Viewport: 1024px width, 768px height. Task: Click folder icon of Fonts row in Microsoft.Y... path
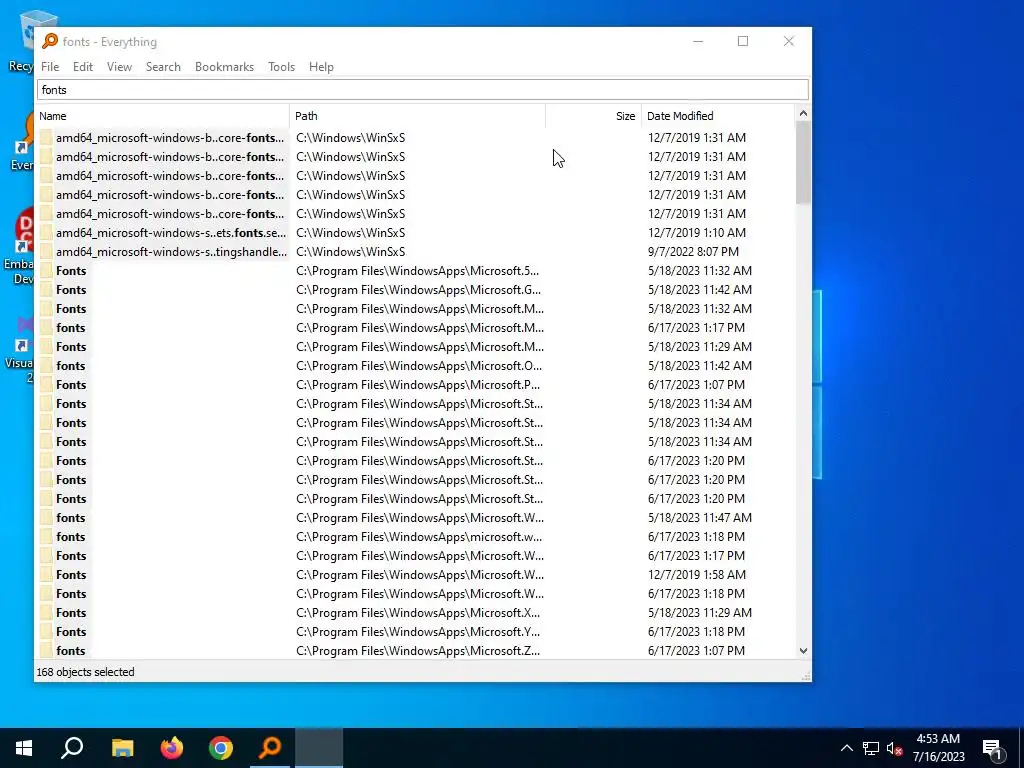pyautogui.click(x=46, y=632)
